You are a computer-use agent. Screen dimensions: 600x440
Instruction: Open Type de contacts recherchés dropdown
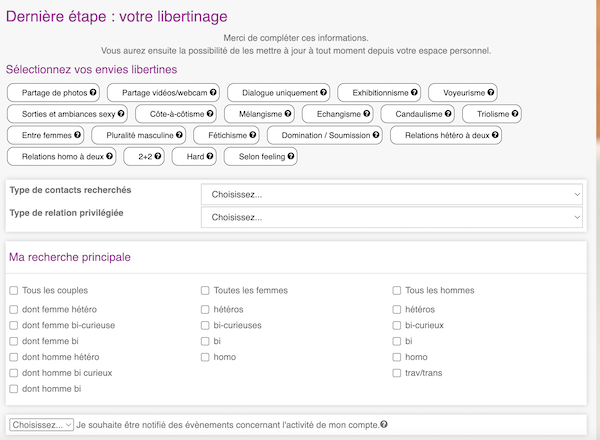pyautogui.click(x=392, y=194)
